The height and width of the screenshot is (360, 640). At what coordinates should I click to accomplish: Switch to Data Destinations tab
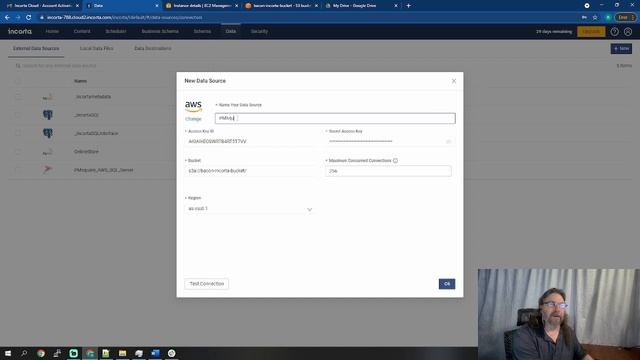point(153,49)
